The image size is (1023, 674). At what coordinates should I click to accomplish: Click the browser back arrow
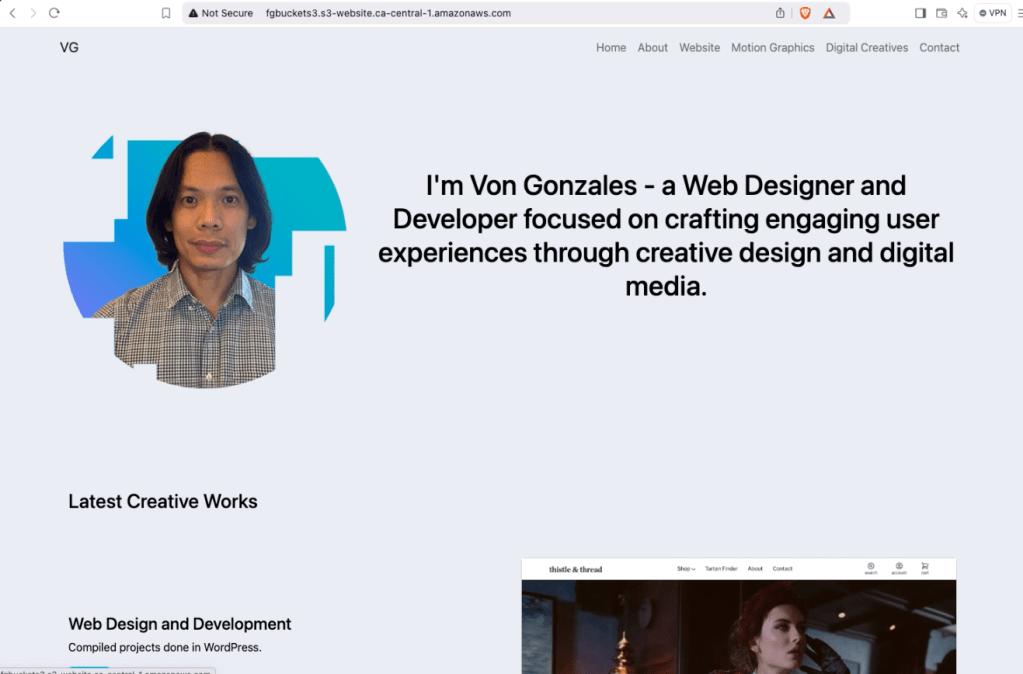(x=12, y=13)
